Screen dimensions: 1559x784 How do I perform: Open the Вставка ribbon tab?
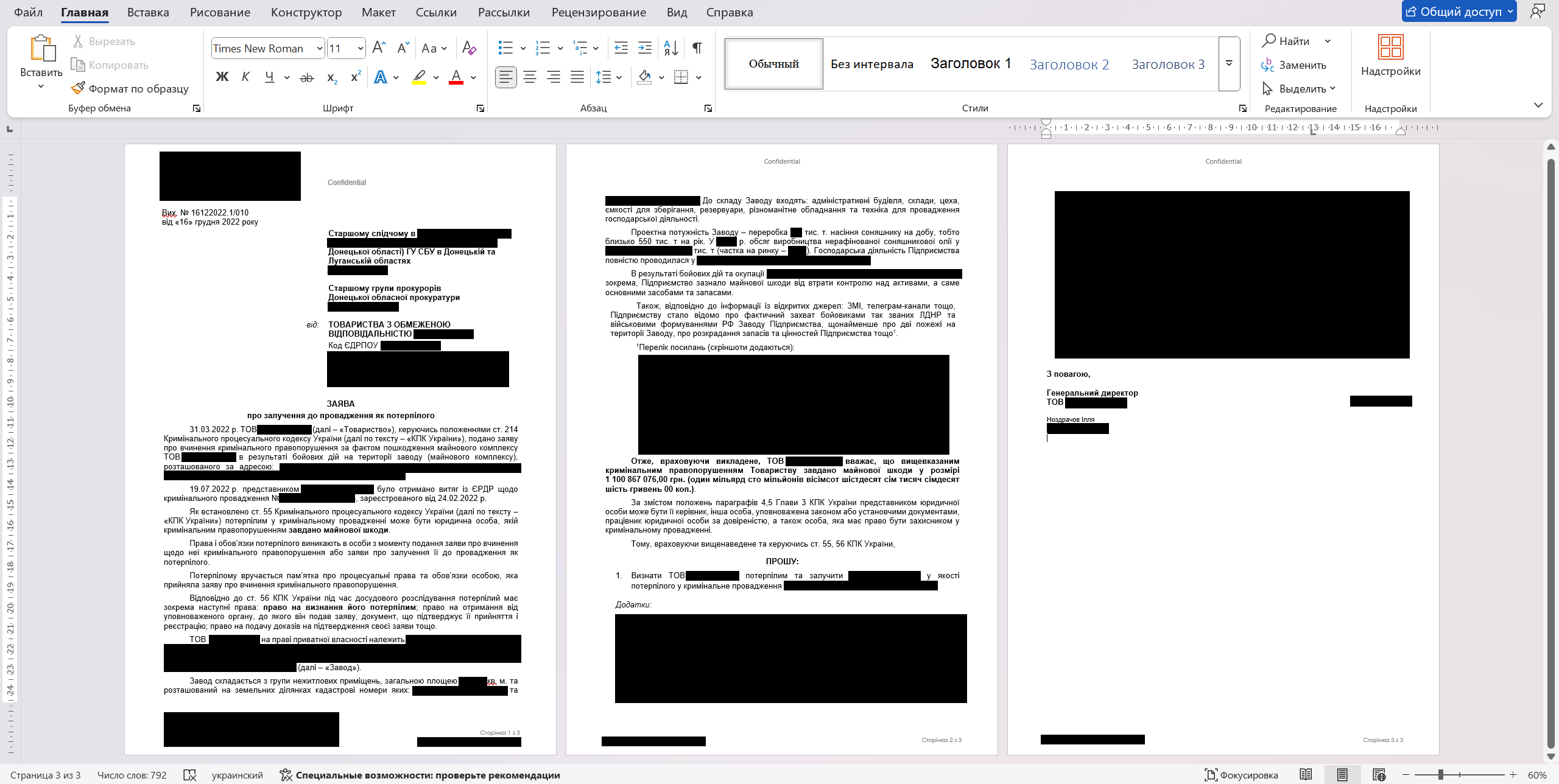[148, 12]
